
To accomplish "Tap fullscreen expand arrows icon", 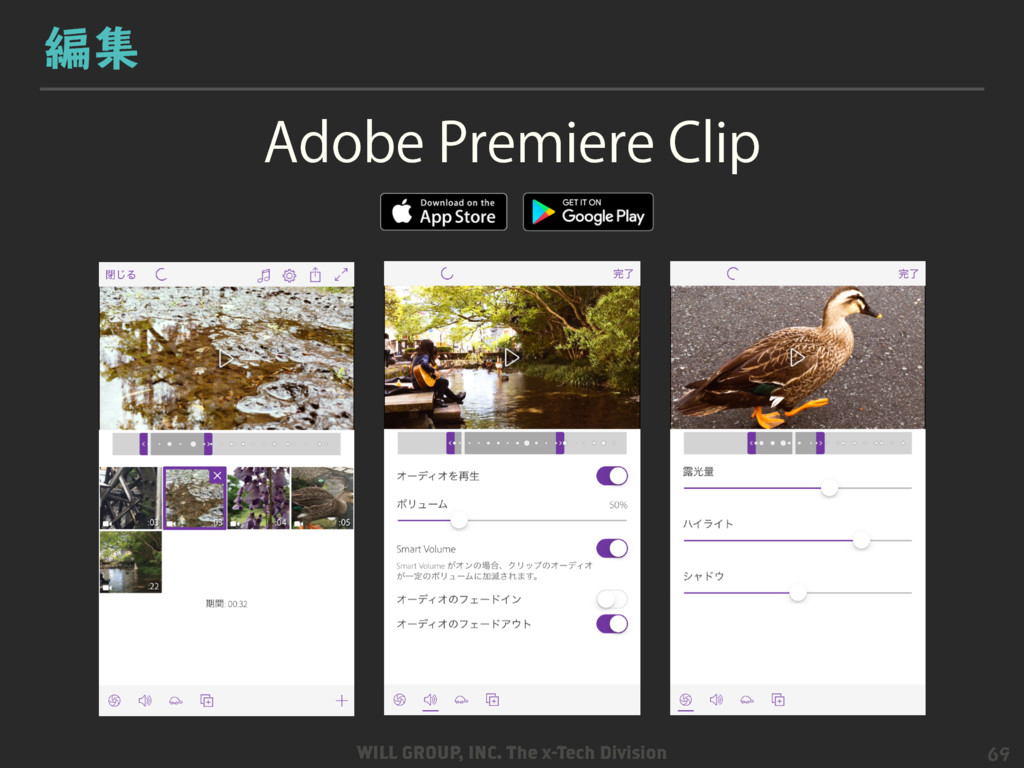I will point(341,275).
